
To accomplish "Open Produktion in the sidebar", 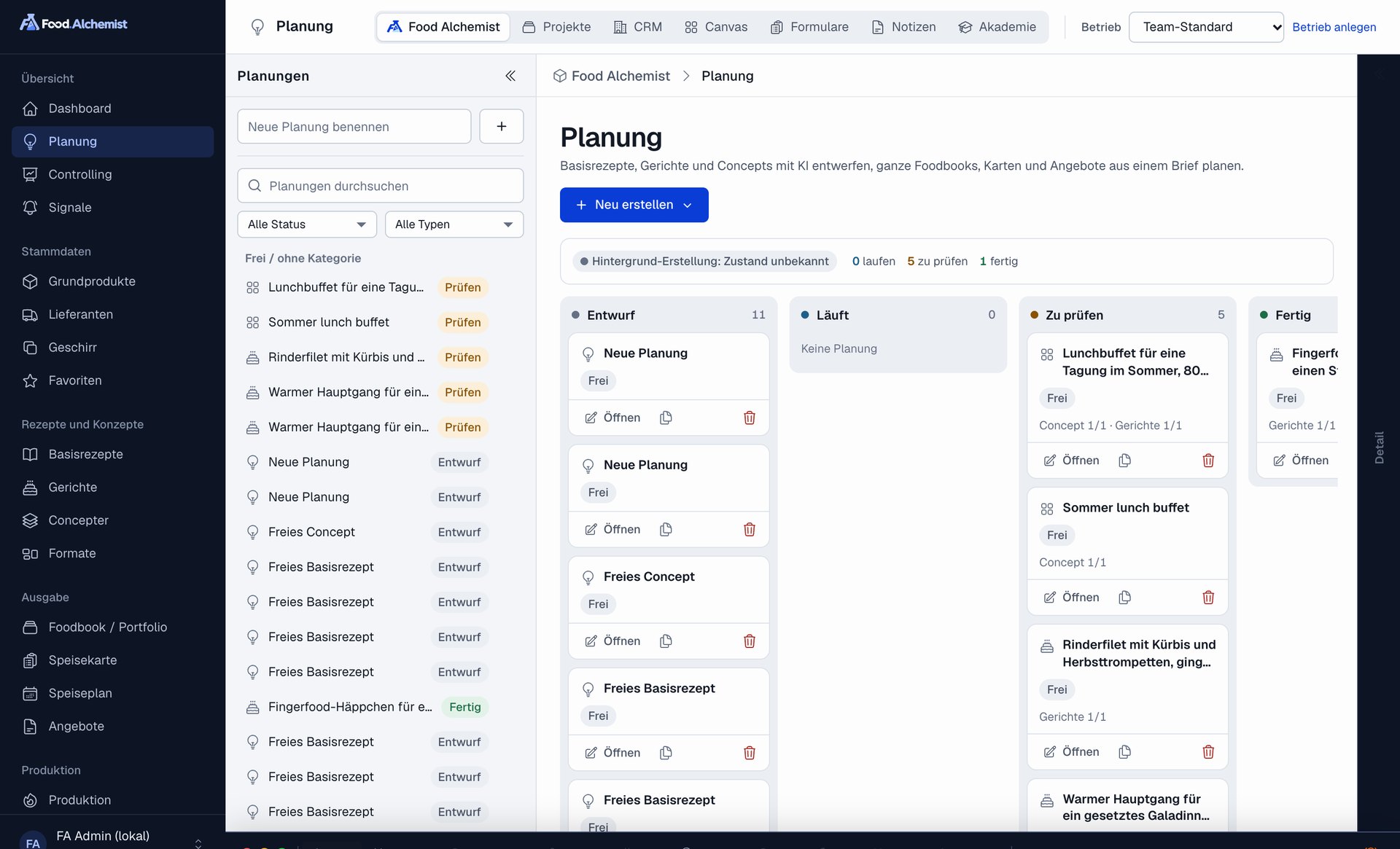I will (x=112, y=800).
